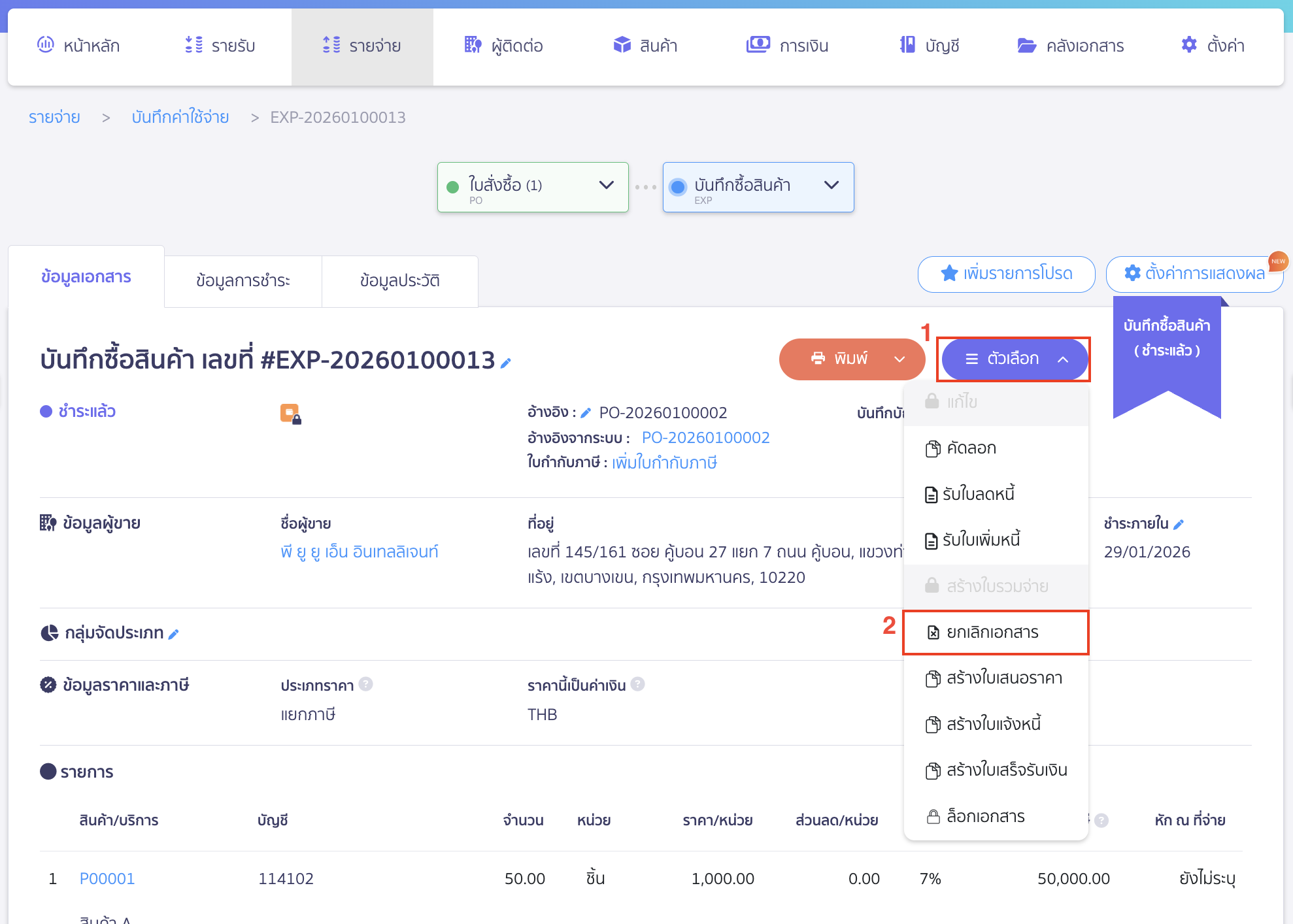Click the เพิ่มใบกำกับภาษี link
The width and height of the screenshot is (1293, 924).
click(x=664, y=463)
